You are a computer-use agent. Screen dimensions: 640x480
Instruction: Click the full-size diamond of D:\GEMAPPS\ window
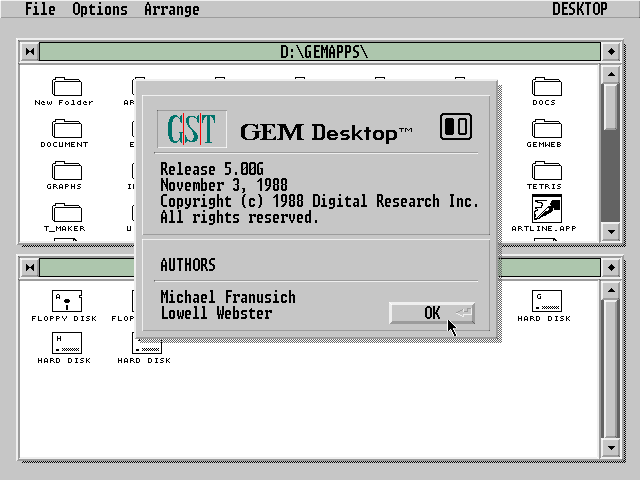(611, 52)
